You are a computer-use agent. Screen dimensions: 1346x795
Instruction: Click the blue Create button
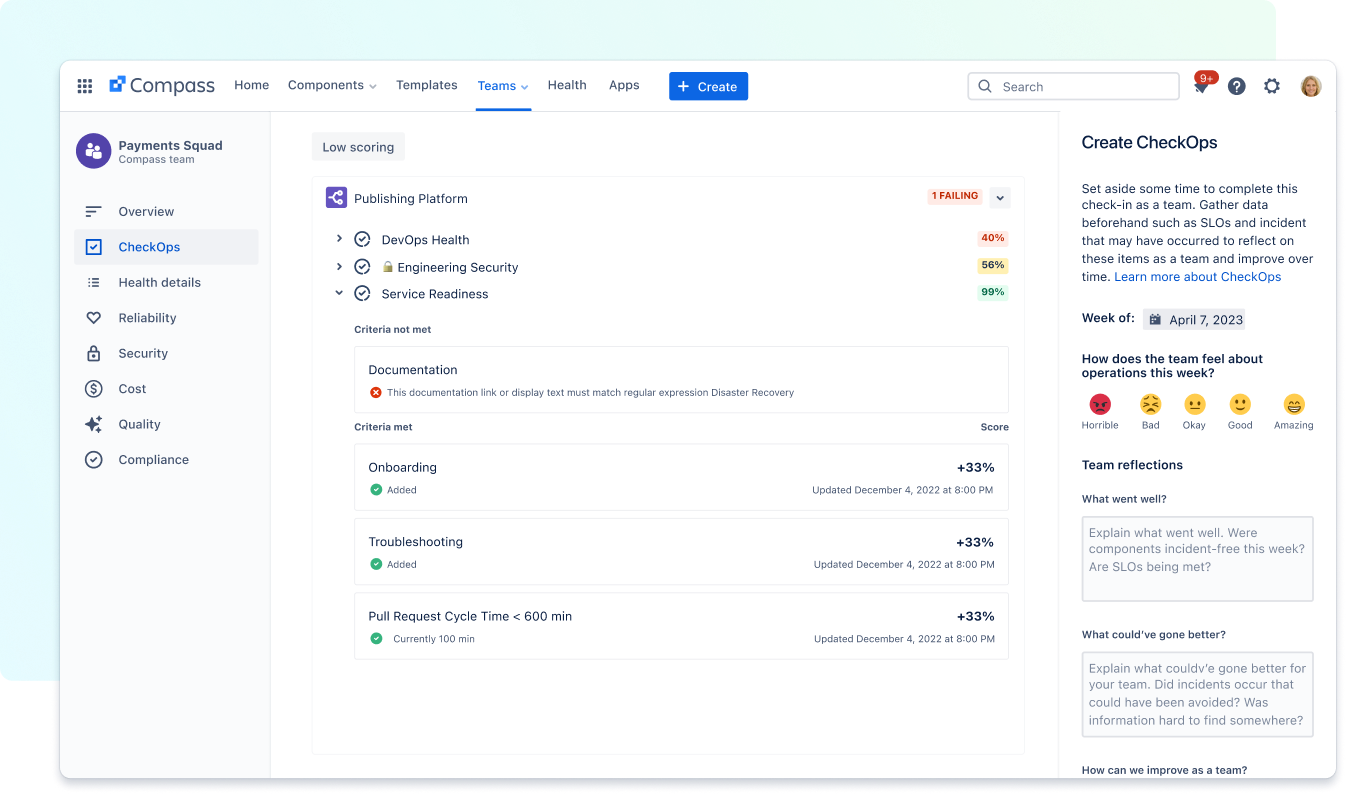[708, 86]
